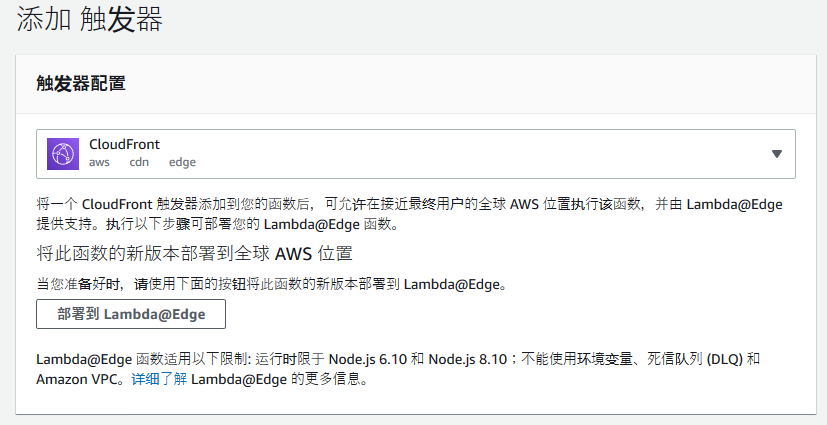Click empty area of trigger select box
The width and height of the screenshot is (827, 425).
[x=475, y=154]
